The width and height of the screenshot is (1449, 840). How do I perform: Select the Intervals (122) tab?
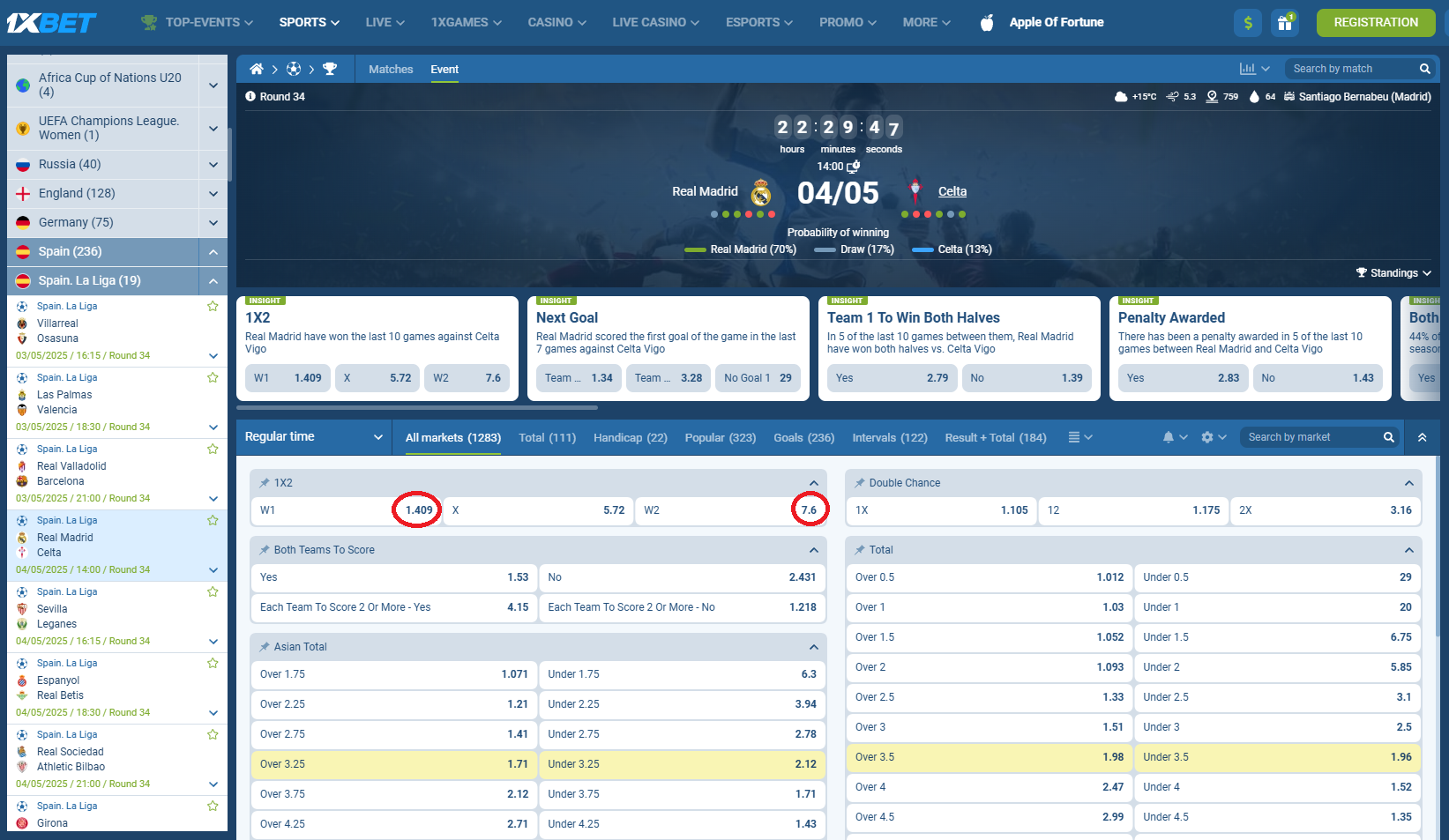889,437
